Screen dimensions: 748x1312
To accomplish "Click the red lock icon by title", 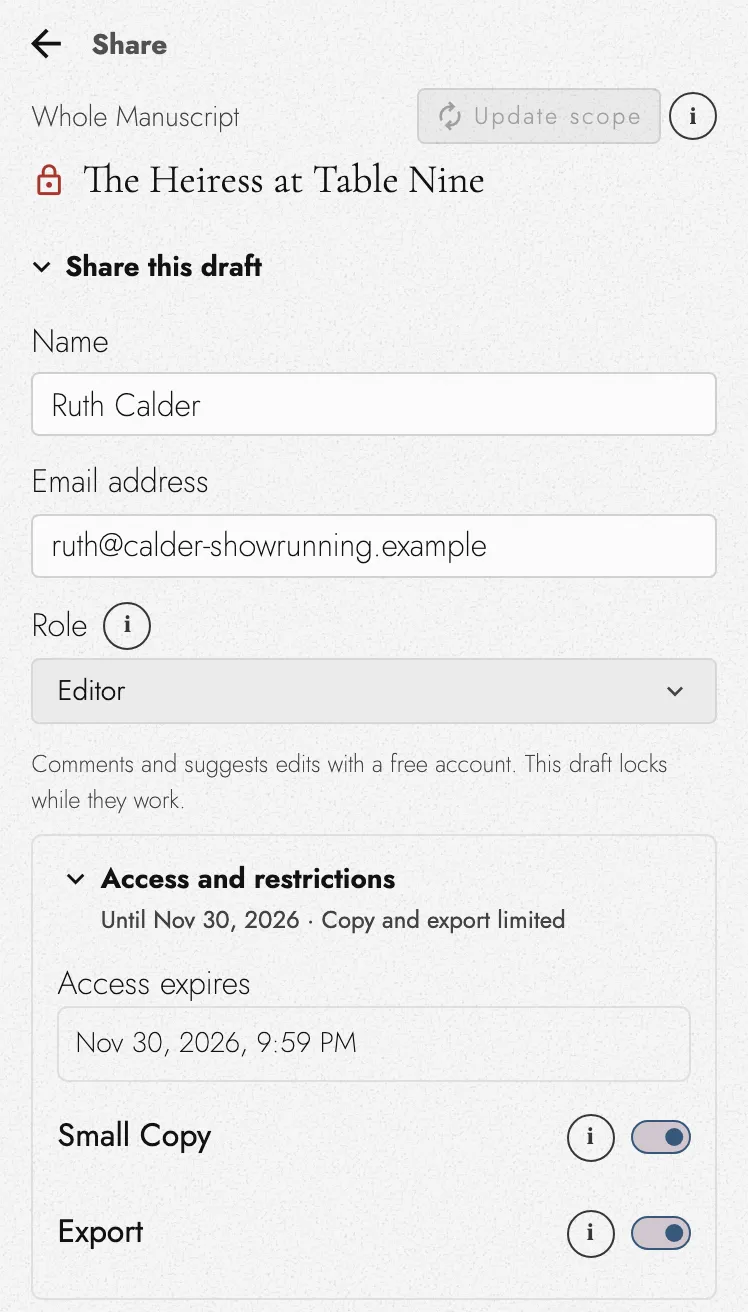I will (48, 181).
